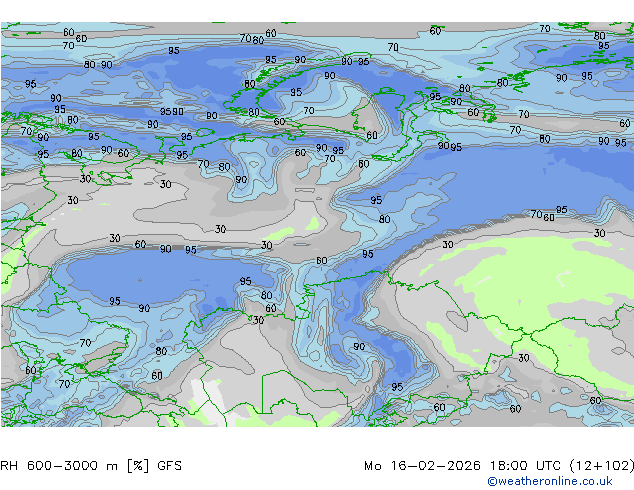Click the "RH 600-3000 m [%] GFS" title text
This screenshot has width=634, height=490.
coord(91,466)
